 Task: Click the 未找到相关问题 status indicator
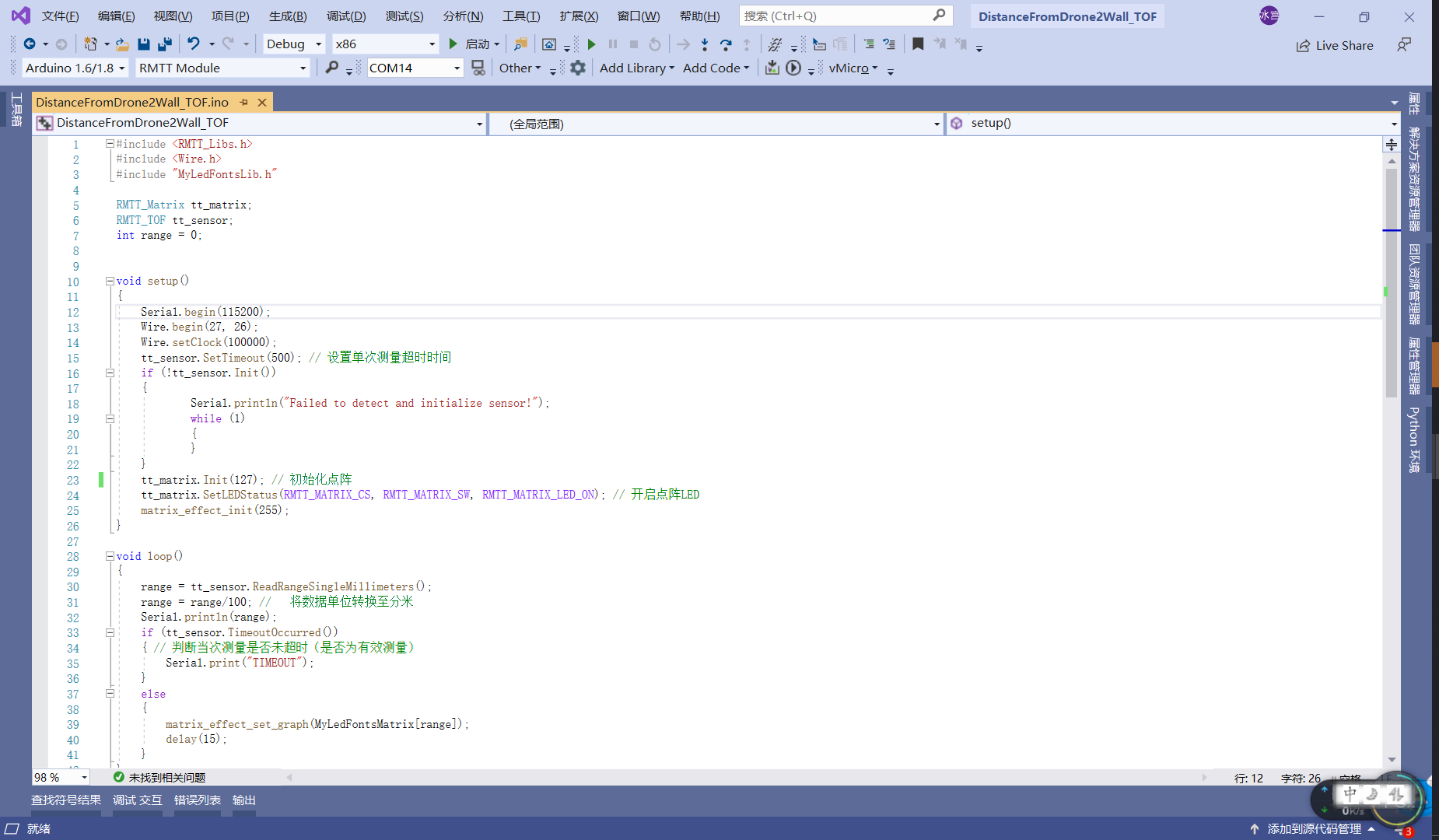click(x=159, y=777)
